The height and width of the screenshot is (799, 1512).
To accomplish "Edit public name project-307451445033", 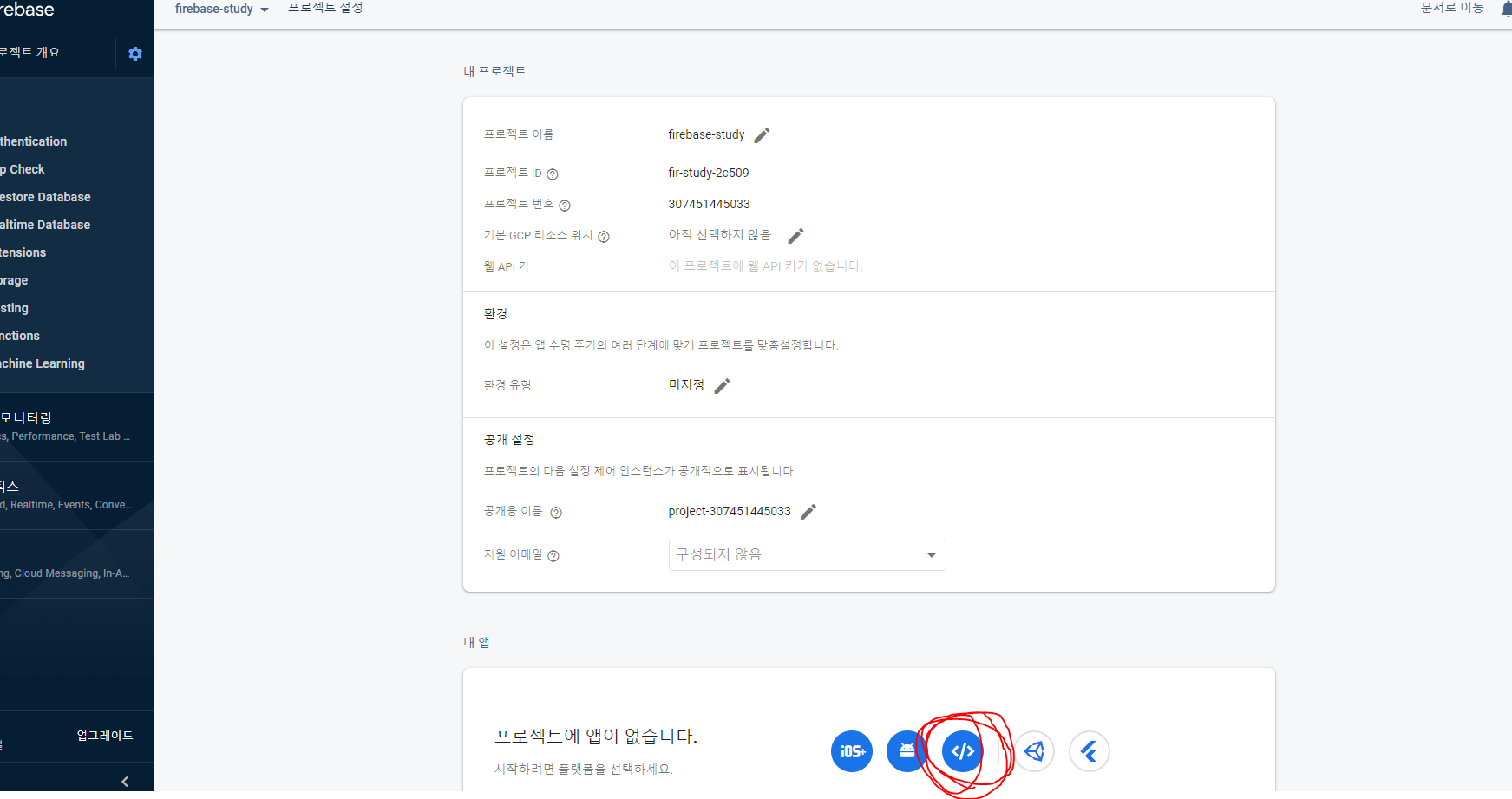I will tap(808, 512).
